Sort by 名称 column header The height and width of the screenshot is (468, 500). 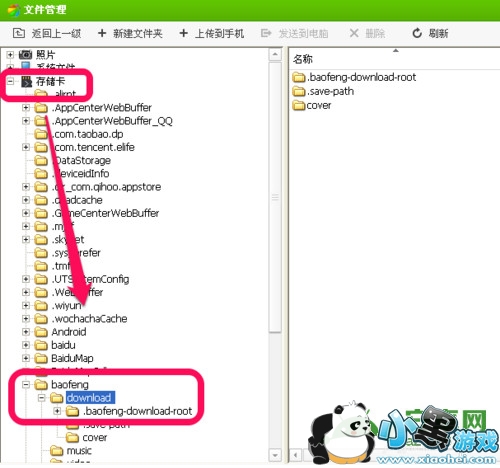coord(303,59)
